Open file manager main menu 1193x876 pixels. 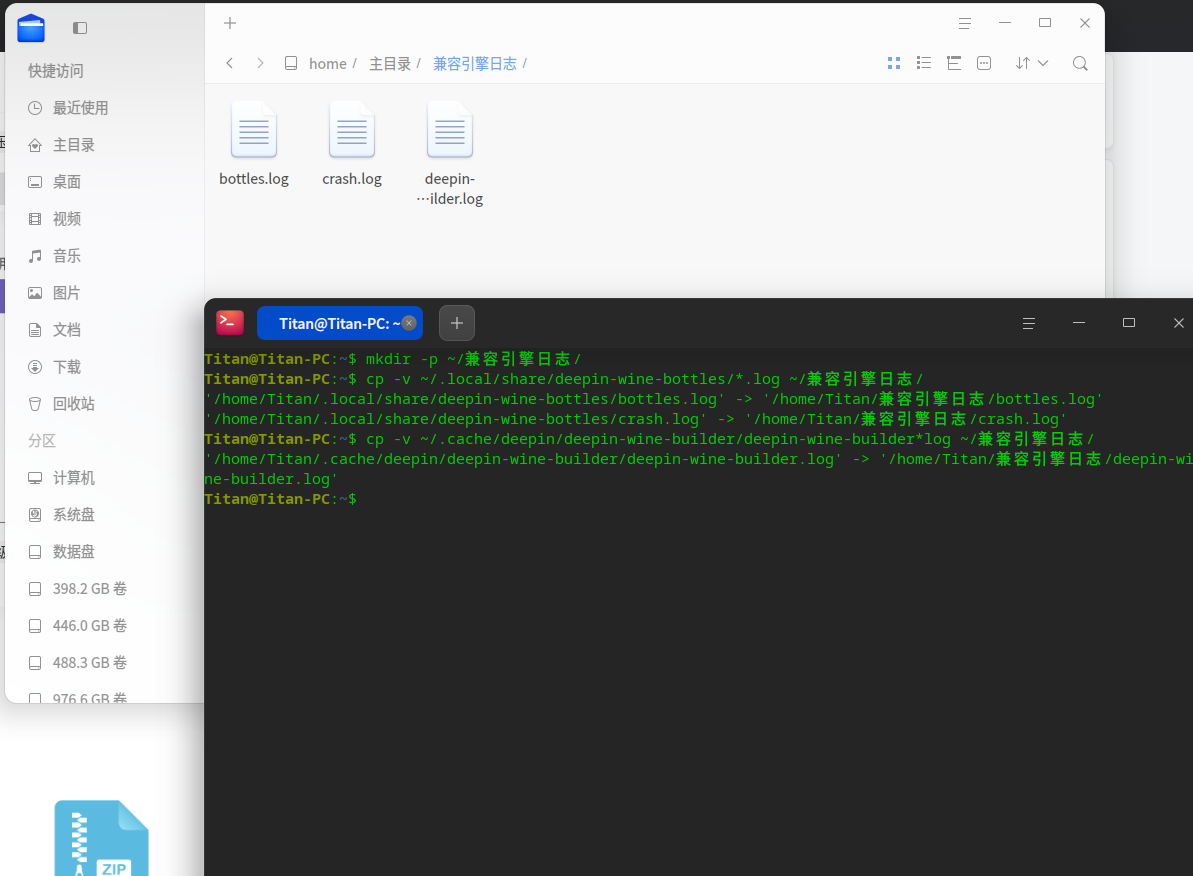(964, 23)
